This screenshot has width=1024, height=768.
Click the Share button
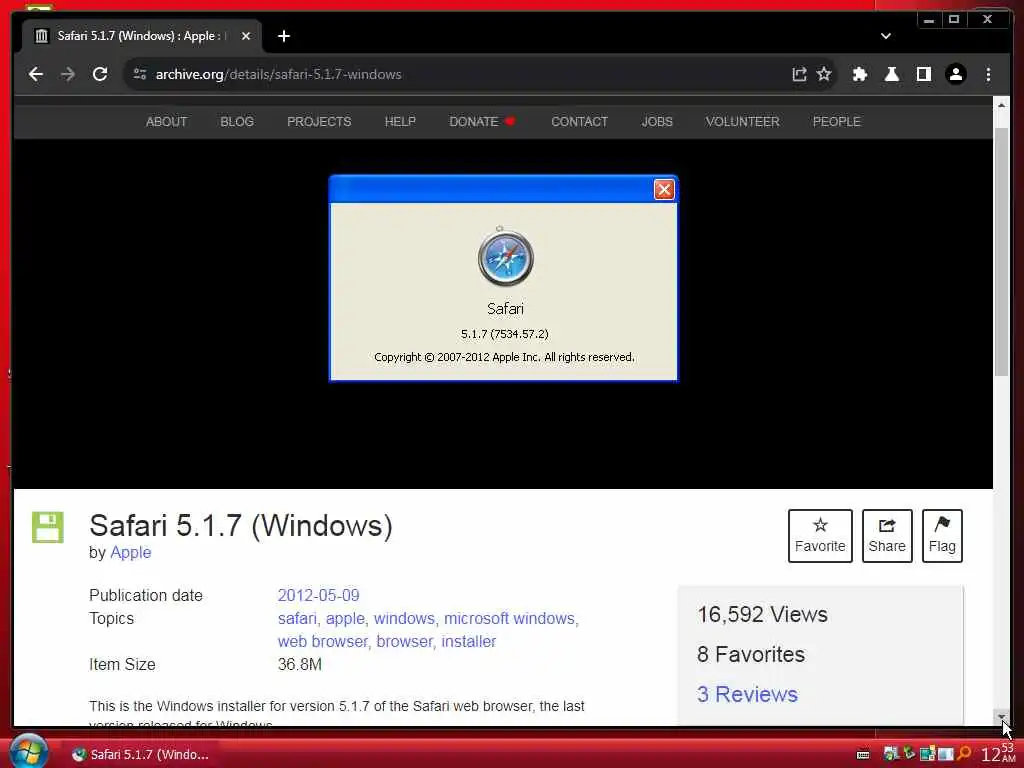click(887, 536)
